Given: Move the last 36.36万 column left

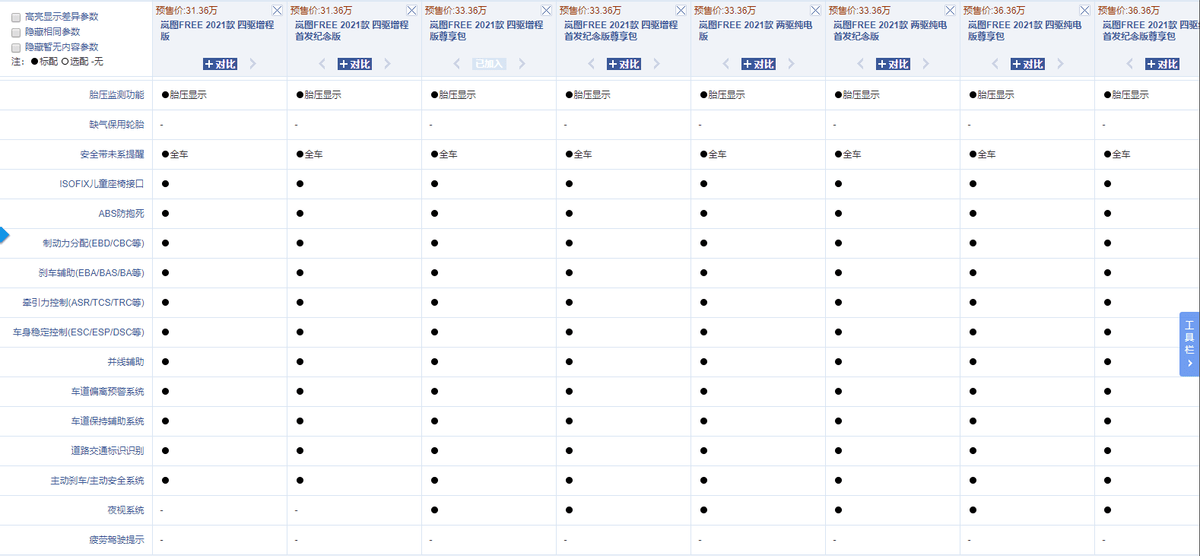Looking at the screenshot, I should [1130, 64].
